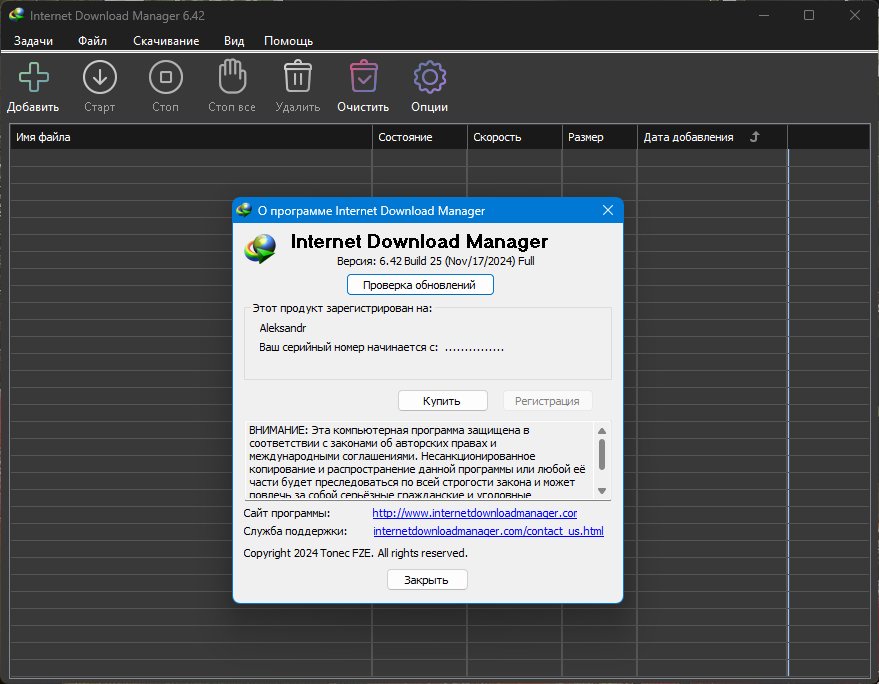The image size is (879, 684).
Task: Open the Скачивание menu
Action: [166, 41]
